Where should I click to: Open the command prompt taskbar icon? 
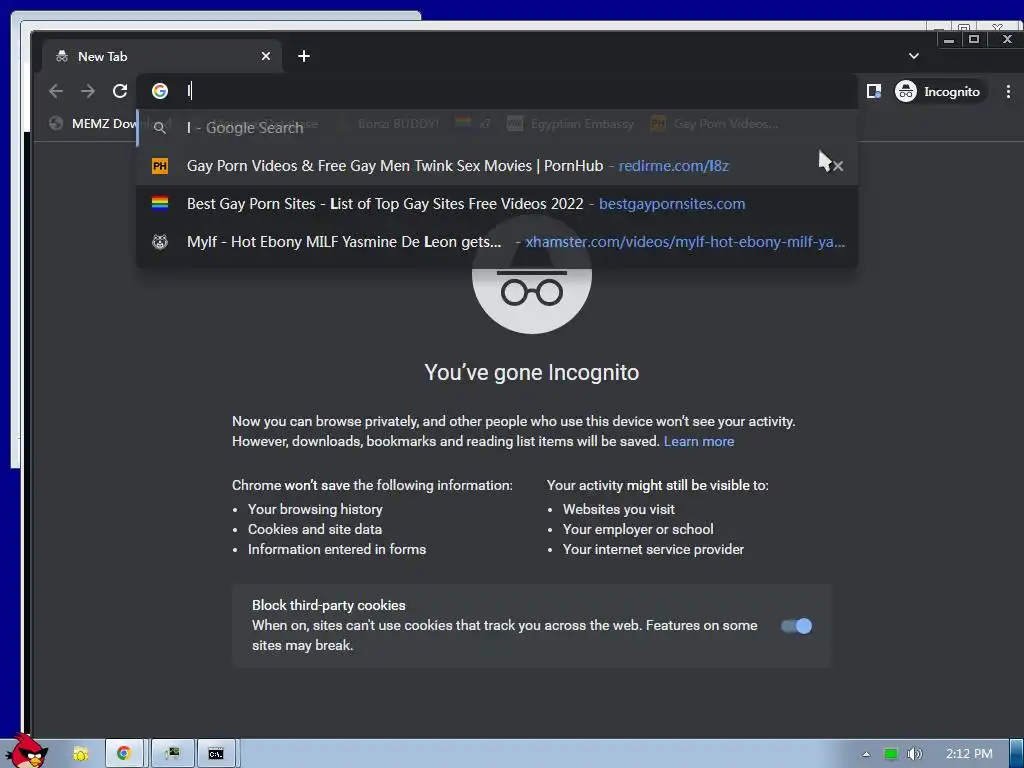[x=216, y=754]
